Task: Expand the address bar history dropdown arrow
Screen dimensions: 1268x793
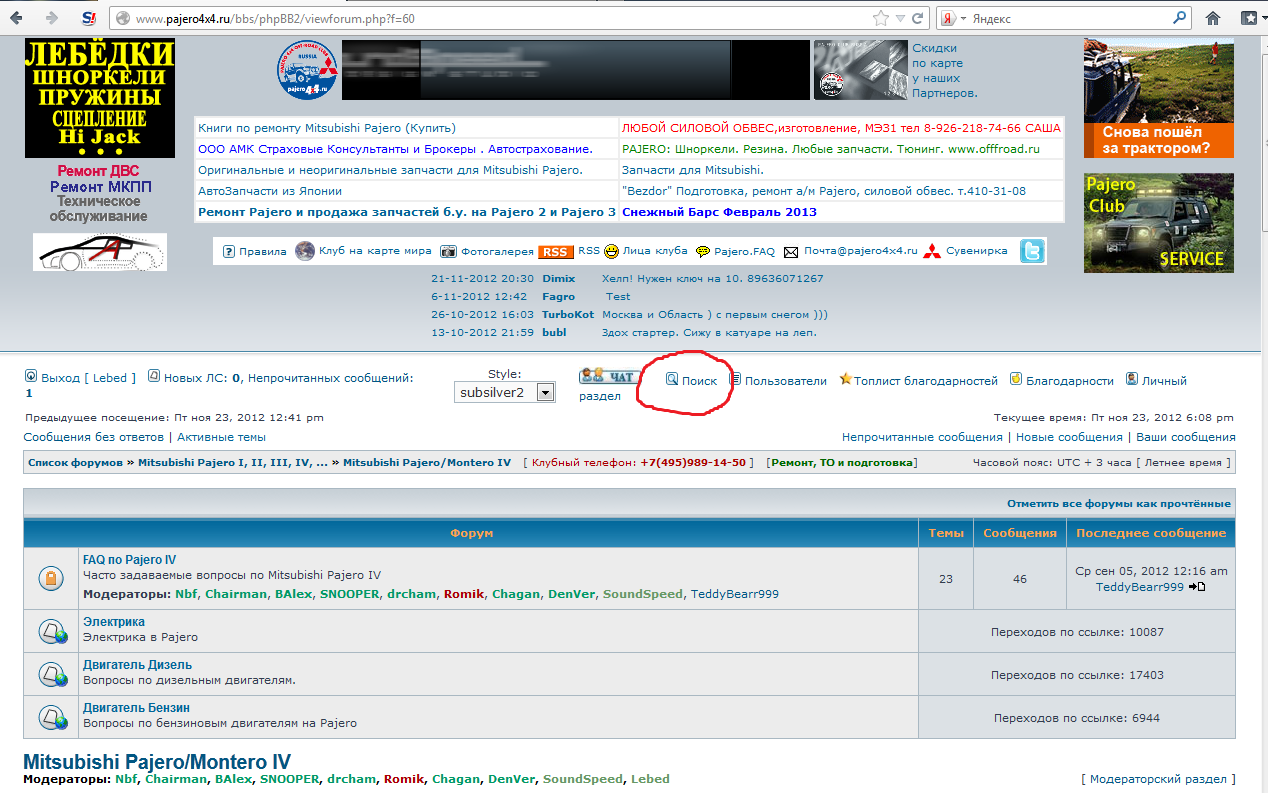Action: click(x=901, y=18)
